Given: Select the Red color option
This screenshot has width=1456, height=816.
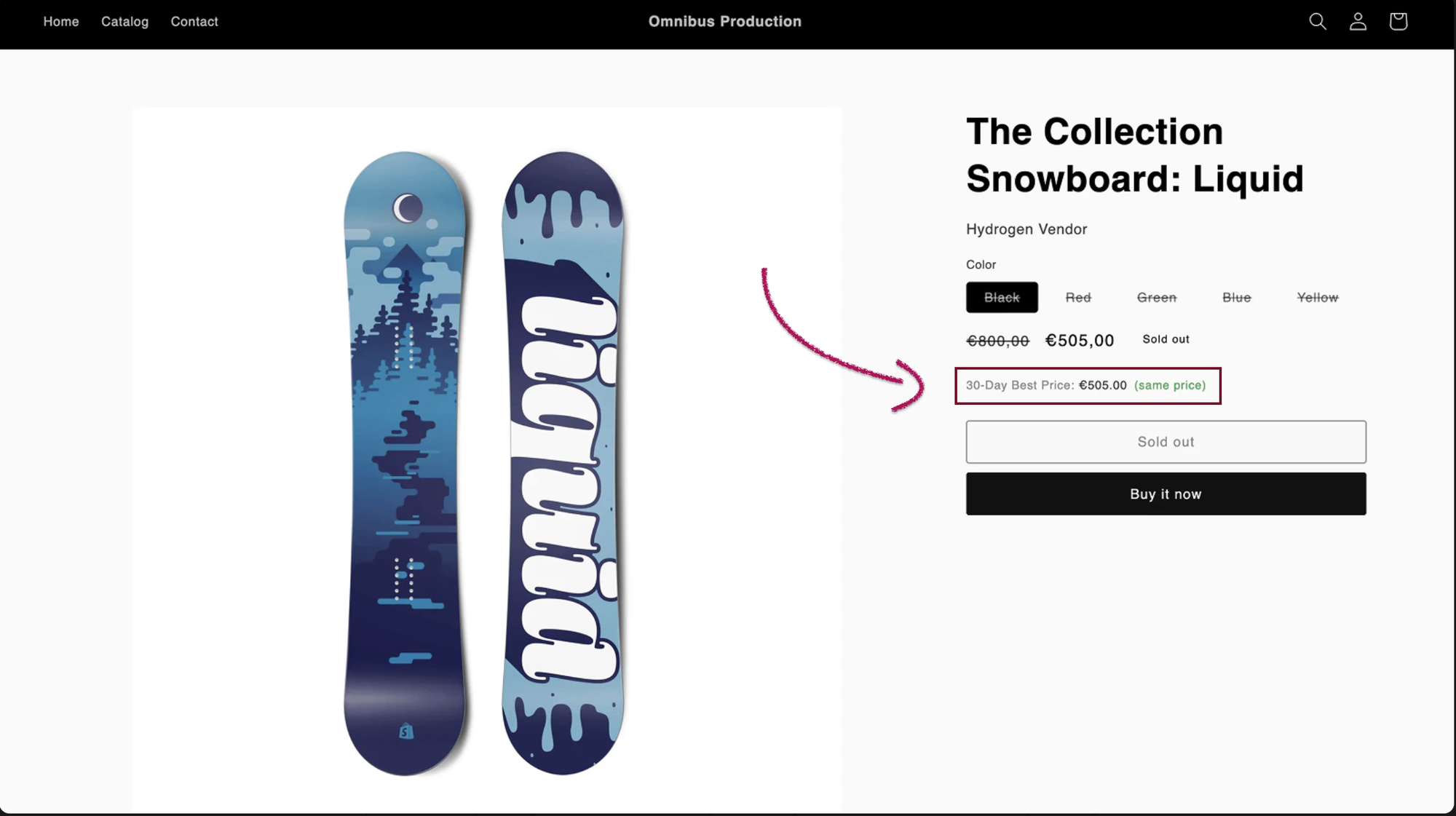Looking at the screenshot, I should [1078, 298].
